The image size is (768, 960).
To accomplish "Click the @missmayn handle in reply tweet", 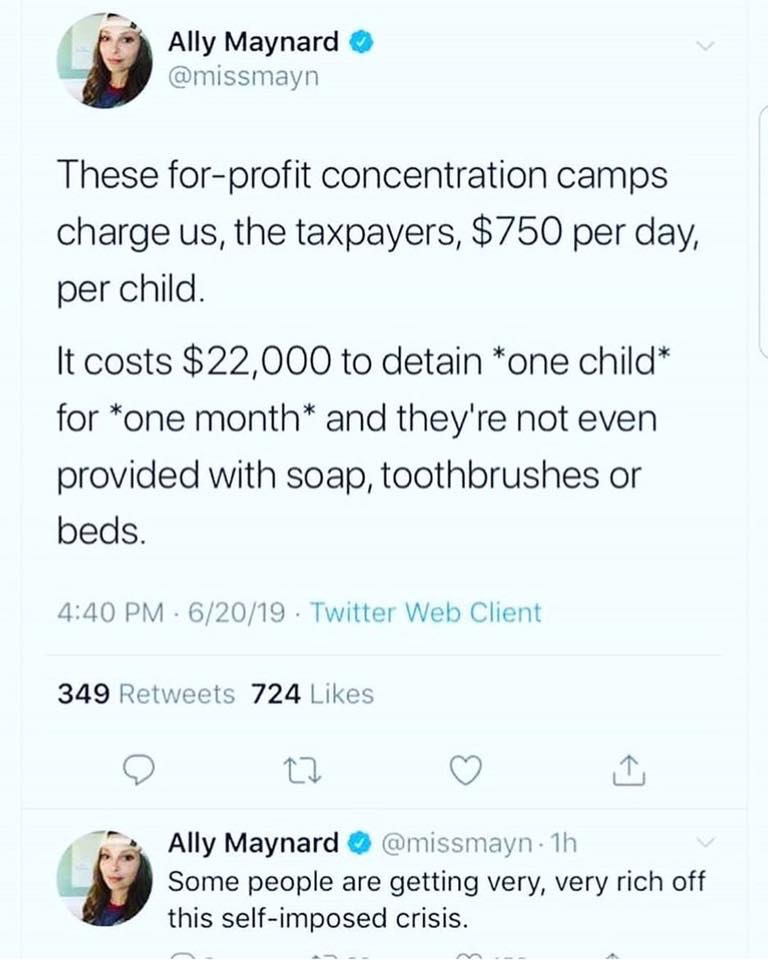I will [456, 844].
